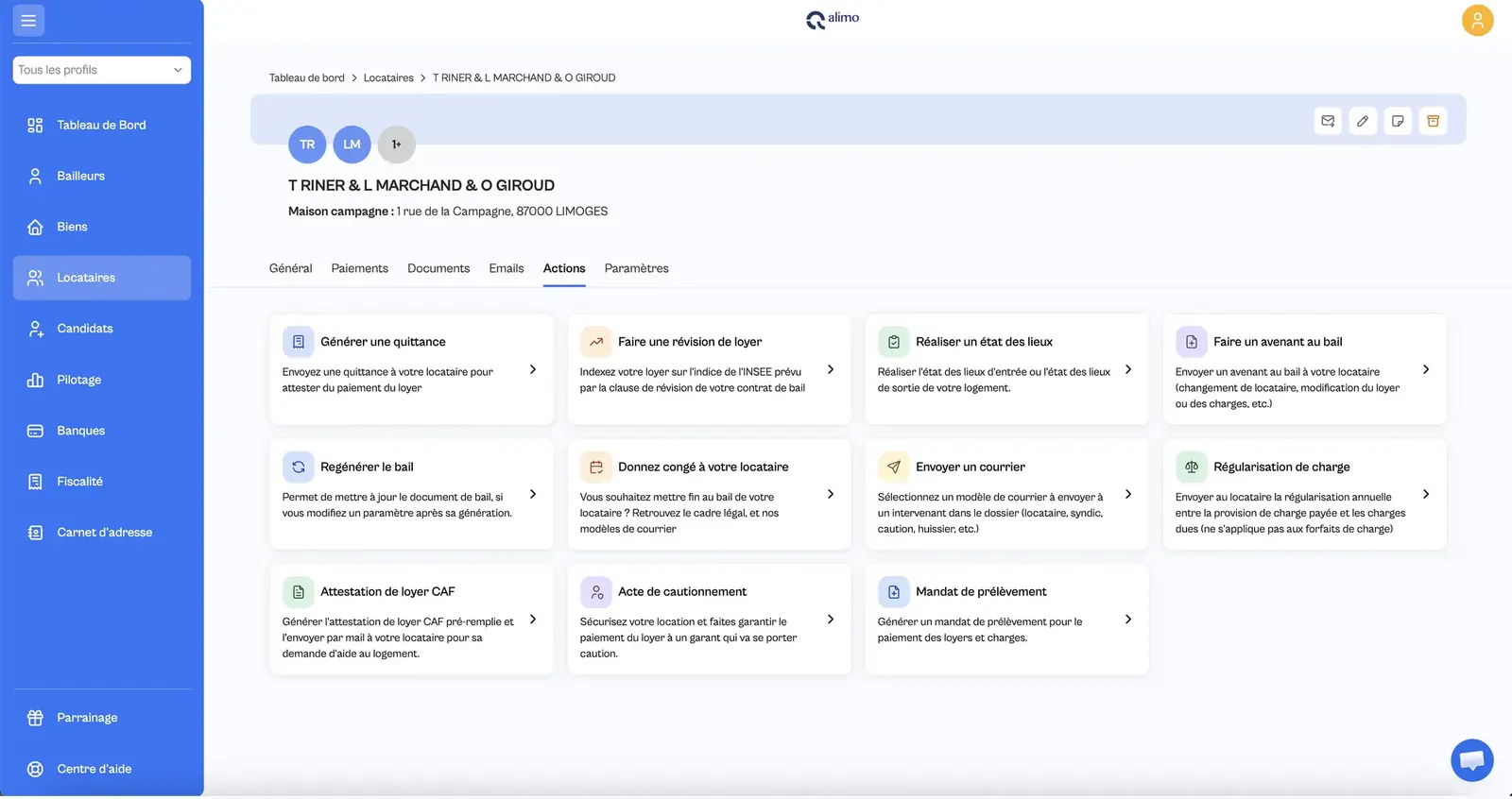Open Bailleurs in the sidebar
The width and height of the screenshot is (1512, 799).
click(102, 176)
